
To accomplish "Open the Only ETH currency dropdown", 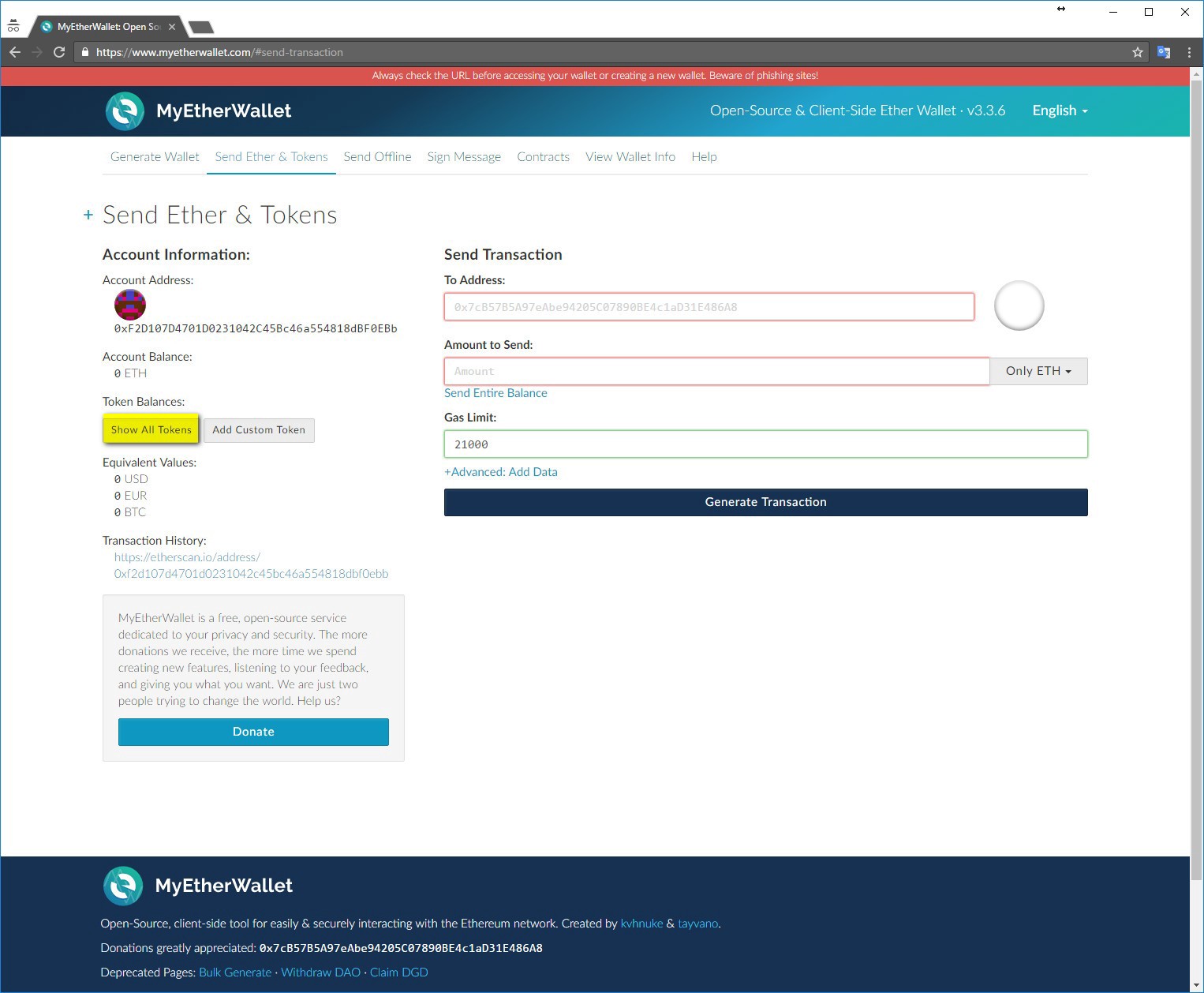I will click(x=1038, y=371).
